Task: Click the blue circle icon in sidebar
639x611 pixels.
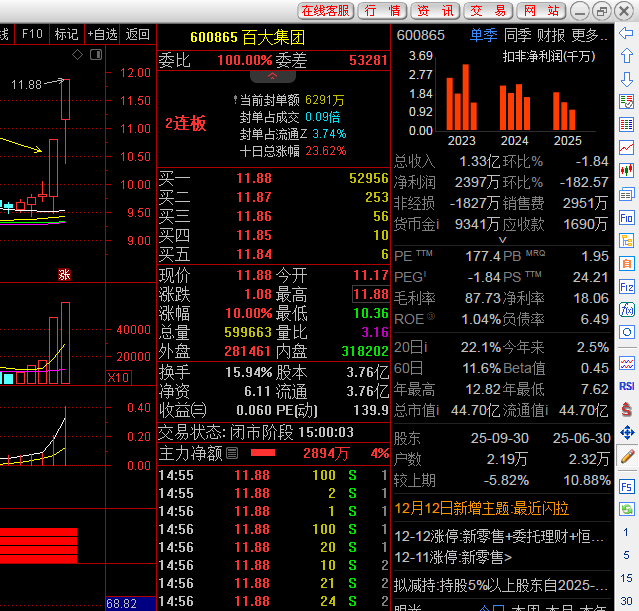Action: tap(626, 332)
